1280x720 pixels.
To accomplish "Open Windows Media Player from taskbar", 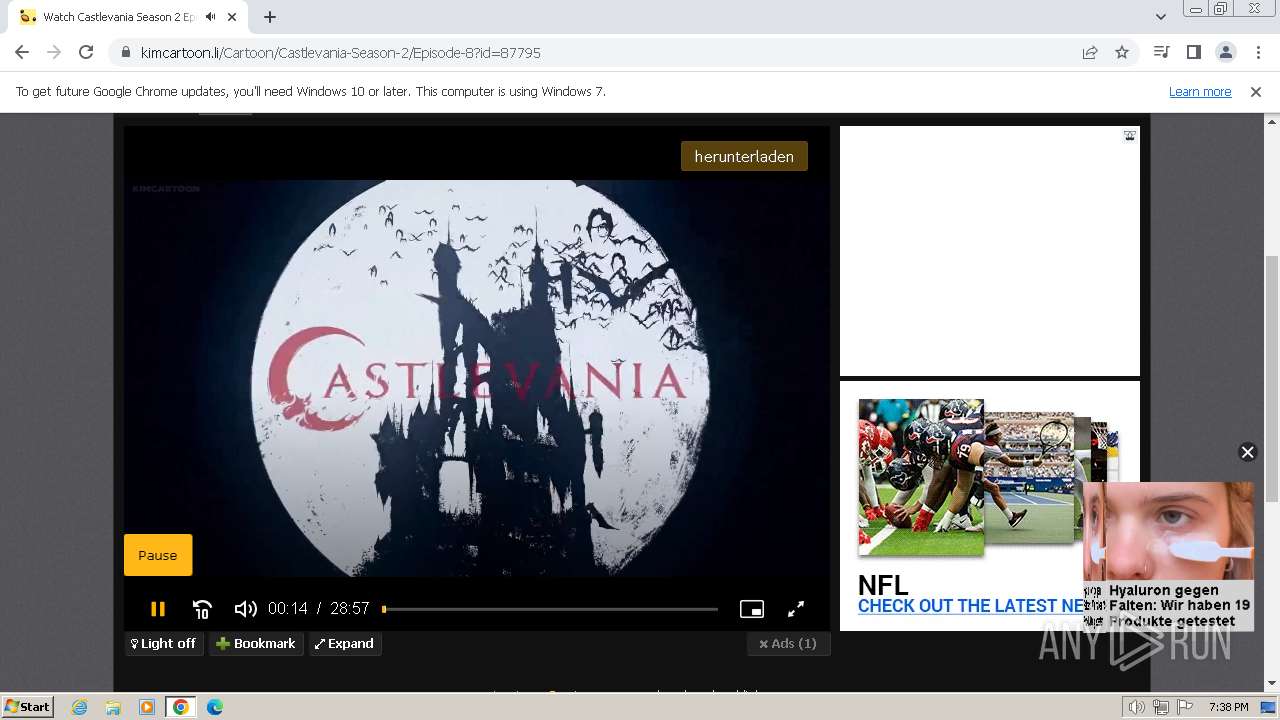I will tap(147, 707).
